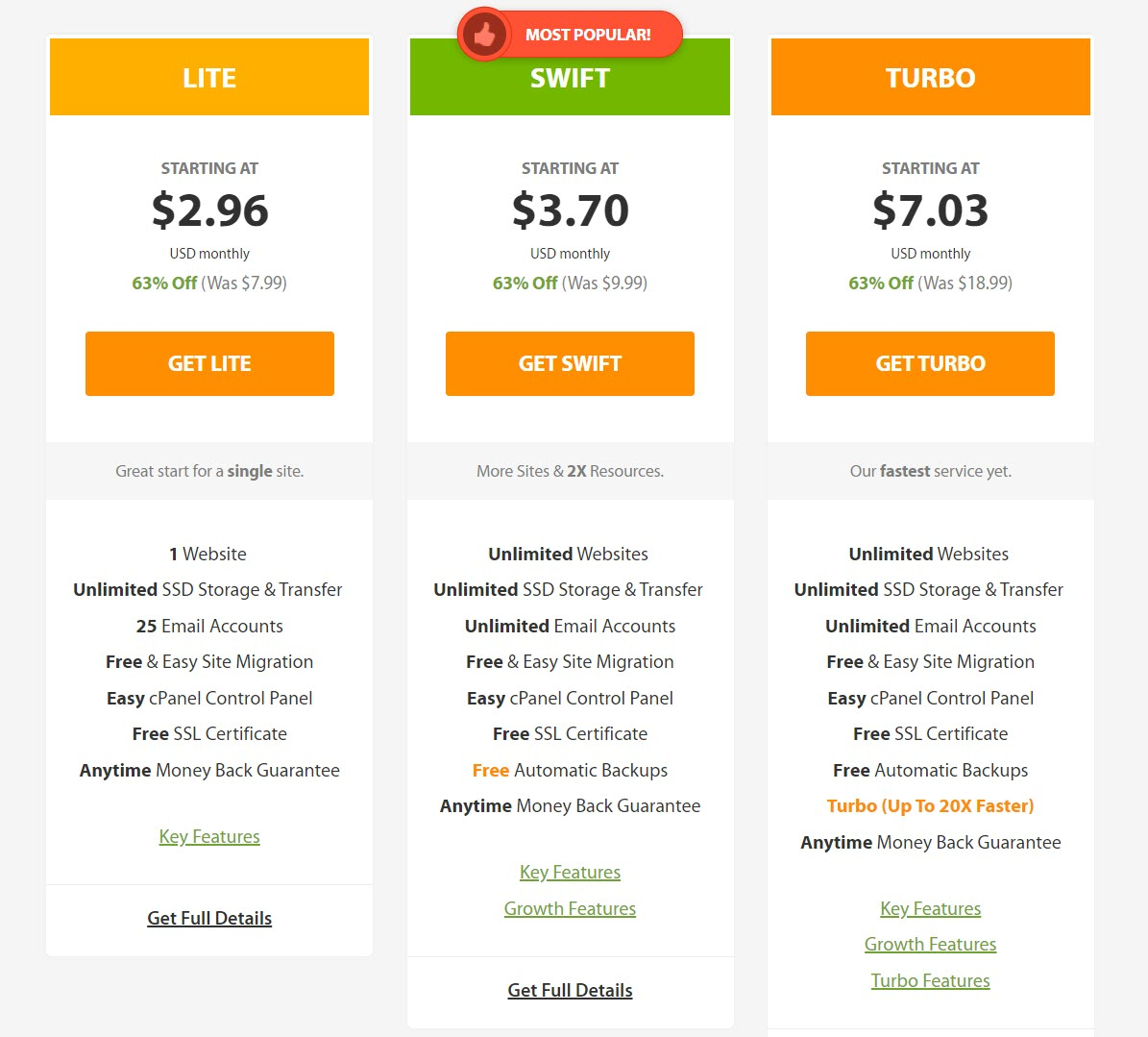1148x1037 pixels.
Task: Click the LITE plan header banner
Action: pyautogui.click(x=209, y=77)
